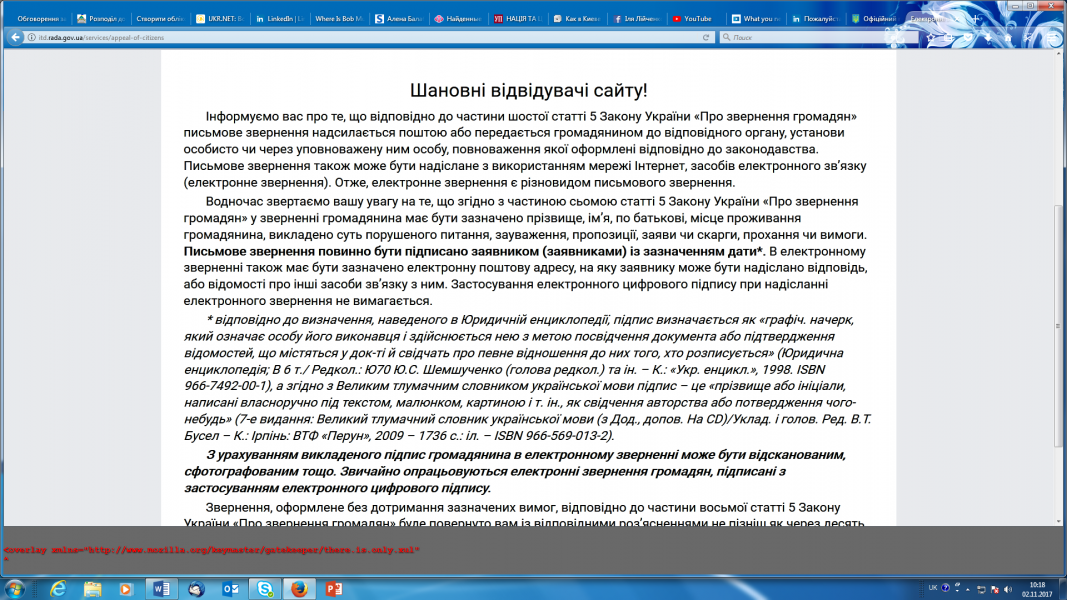Reload the page with the refresh icon

coord(706,37)
